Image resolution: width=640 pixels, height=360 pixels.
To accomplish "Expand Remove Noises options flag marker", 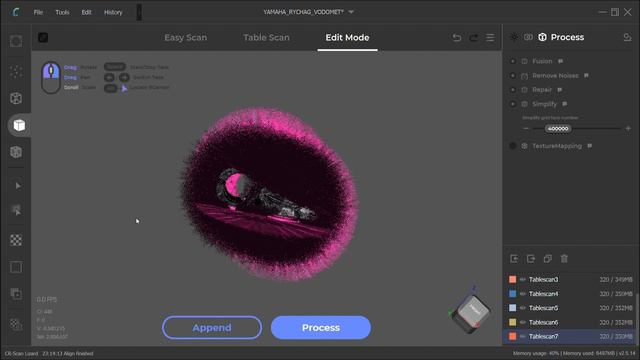I will tap(586, 75).
